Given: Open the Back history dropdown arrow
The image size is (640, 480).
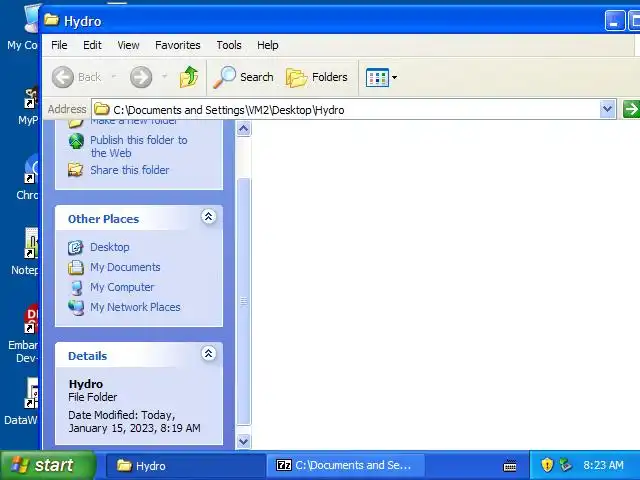Looking at the screenshot, I should [114, 76].
